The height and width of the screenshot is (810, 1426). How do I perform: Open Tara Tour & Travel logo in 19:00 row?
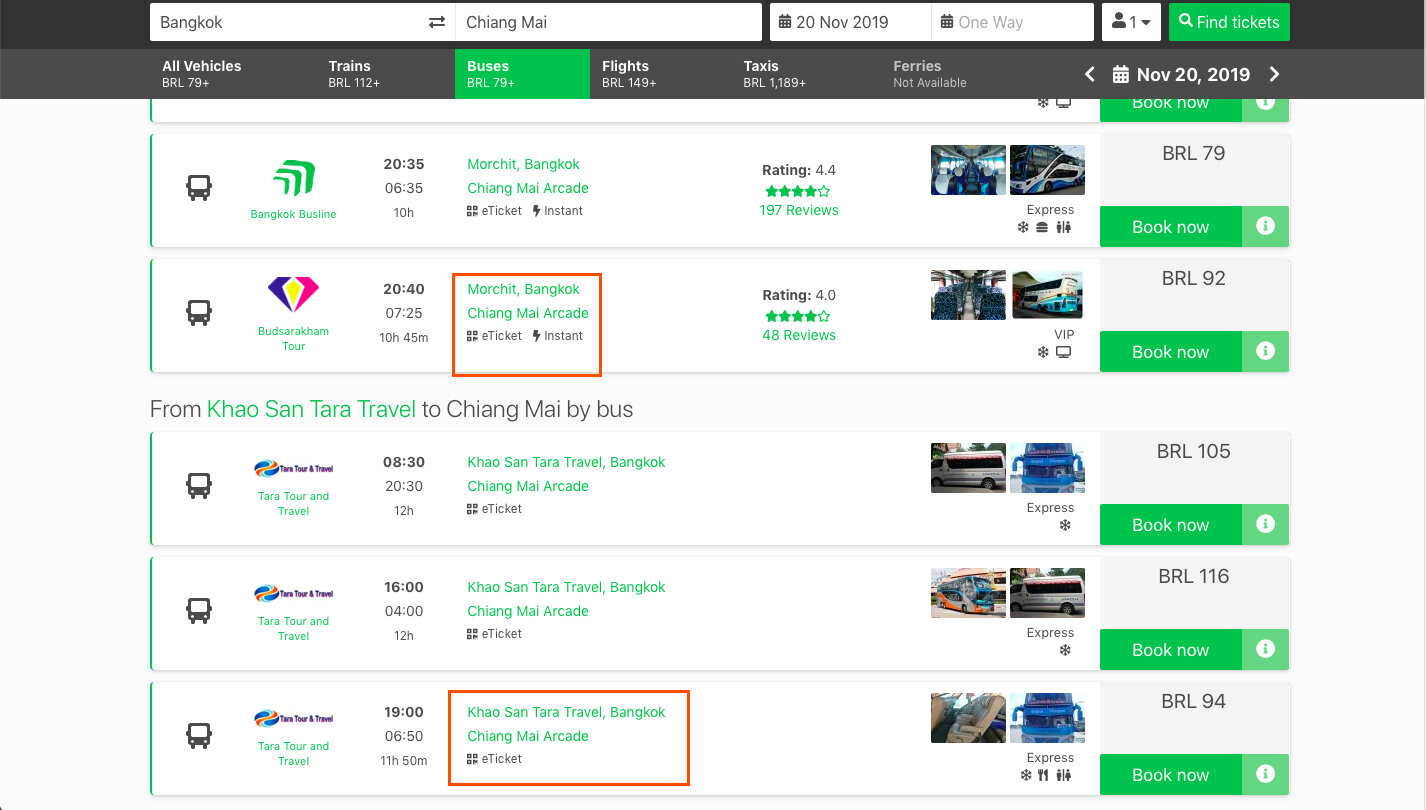pos(293,718)
